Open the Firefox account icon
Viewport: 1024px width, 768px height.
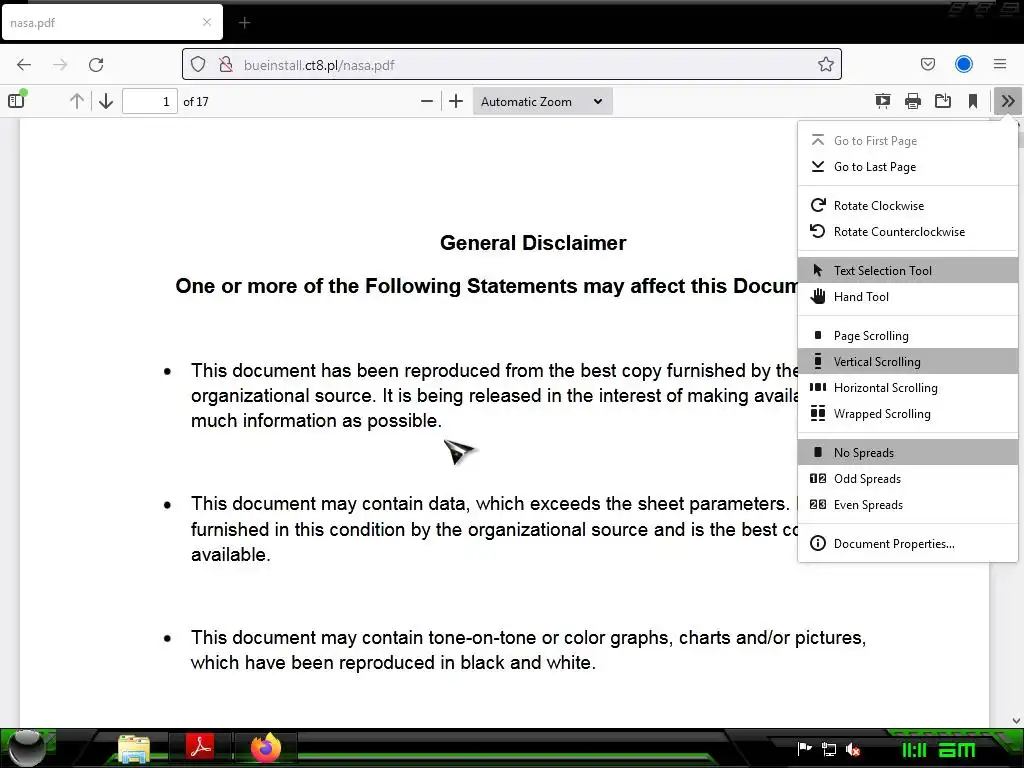click(x=963, y=64)
